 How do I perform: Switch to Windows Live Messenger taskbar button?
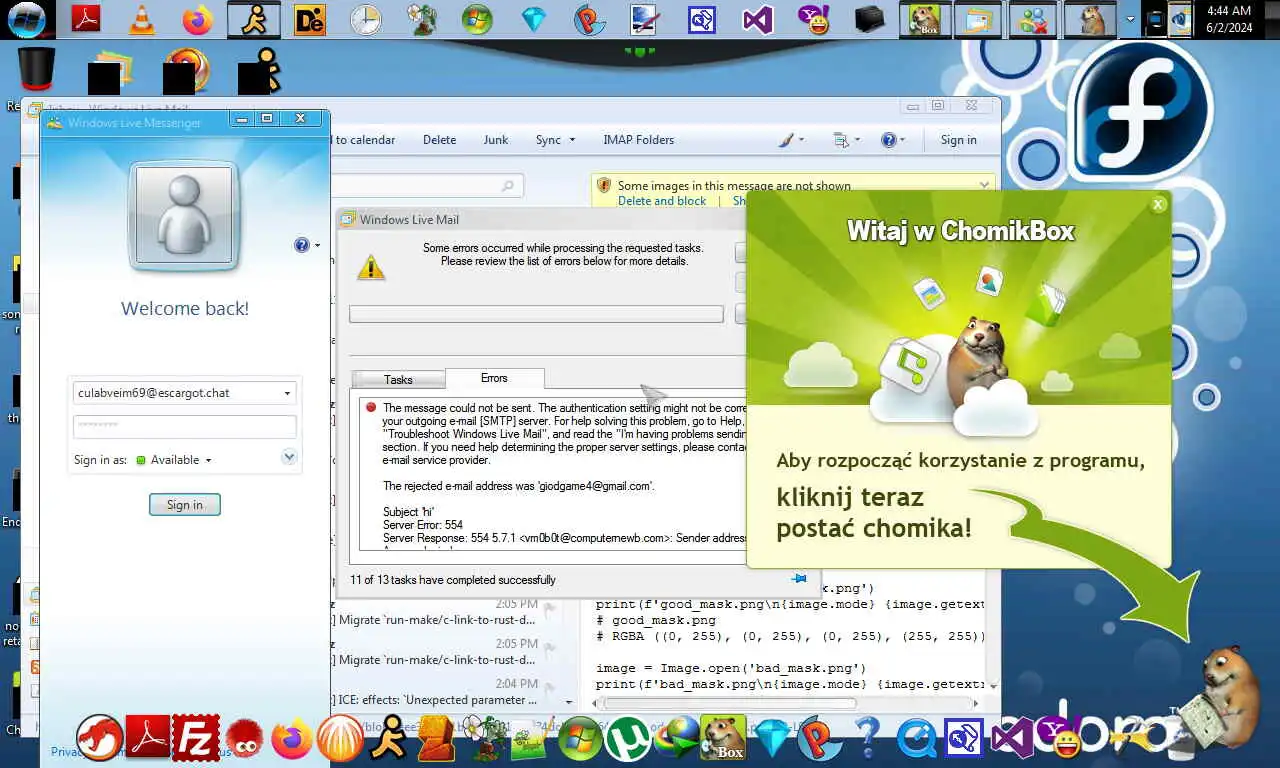tap(1033, 19)
